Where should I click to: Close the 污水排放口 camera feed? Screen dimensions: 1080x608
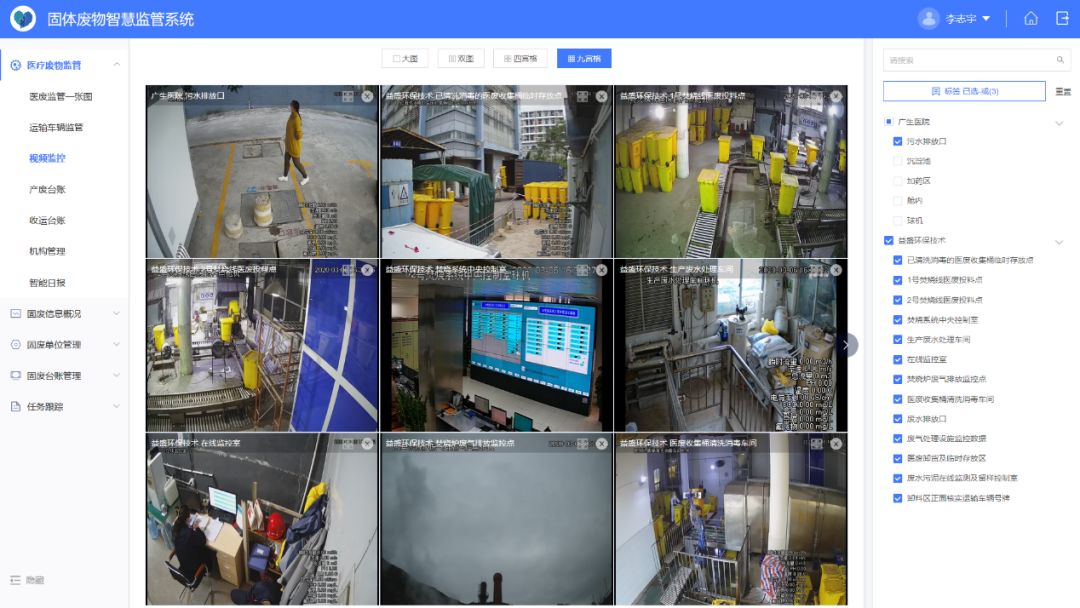[x=367, y=97]
